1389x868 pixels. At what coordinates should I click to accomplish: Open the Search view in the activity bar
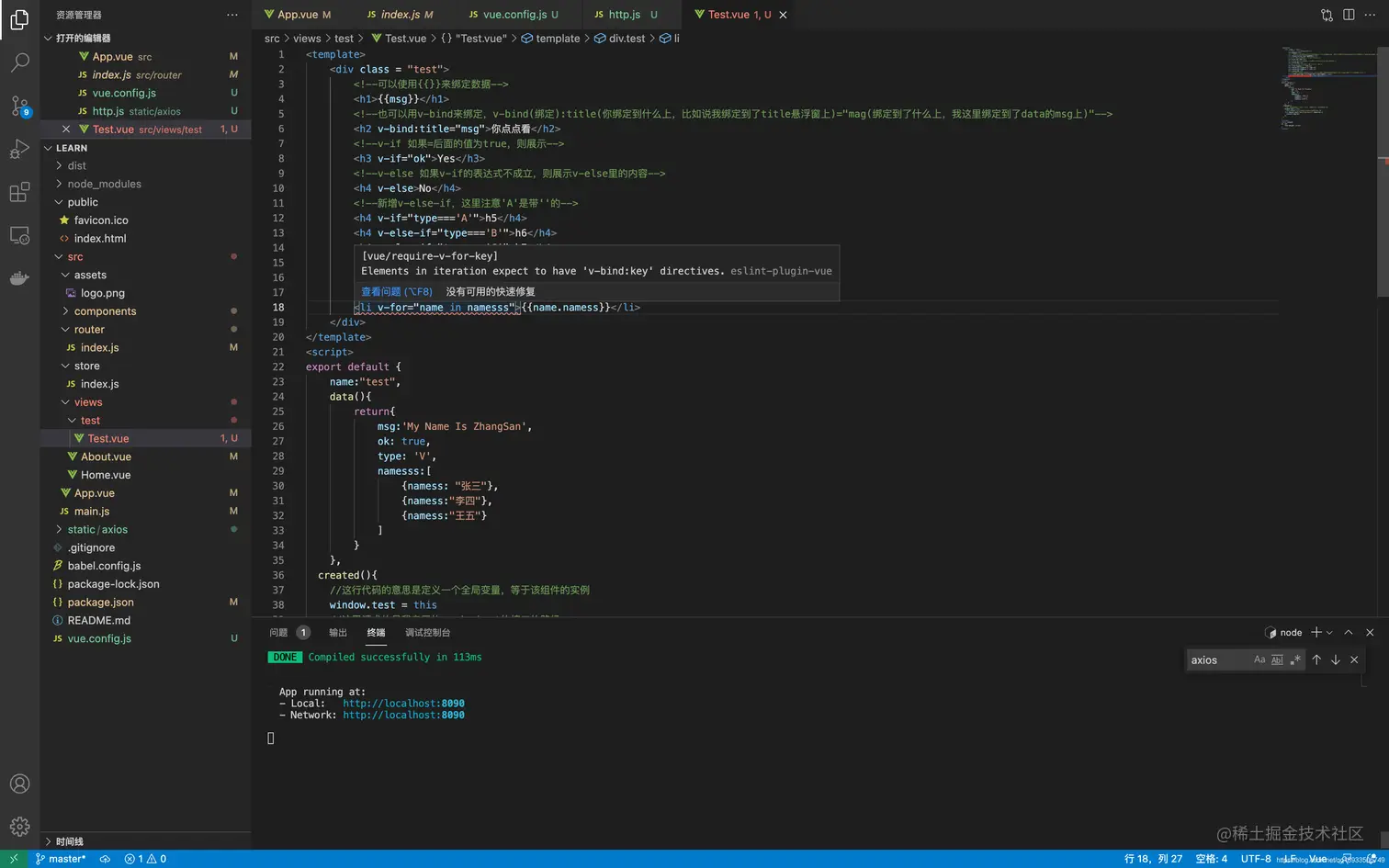coord(19,62)
